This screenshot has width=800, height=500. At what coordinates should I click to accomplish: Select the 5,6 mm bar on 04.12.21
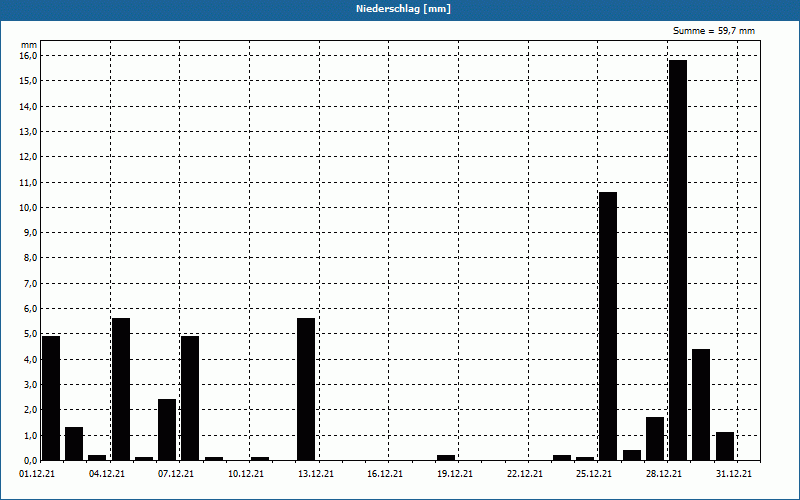click(121, 389)
